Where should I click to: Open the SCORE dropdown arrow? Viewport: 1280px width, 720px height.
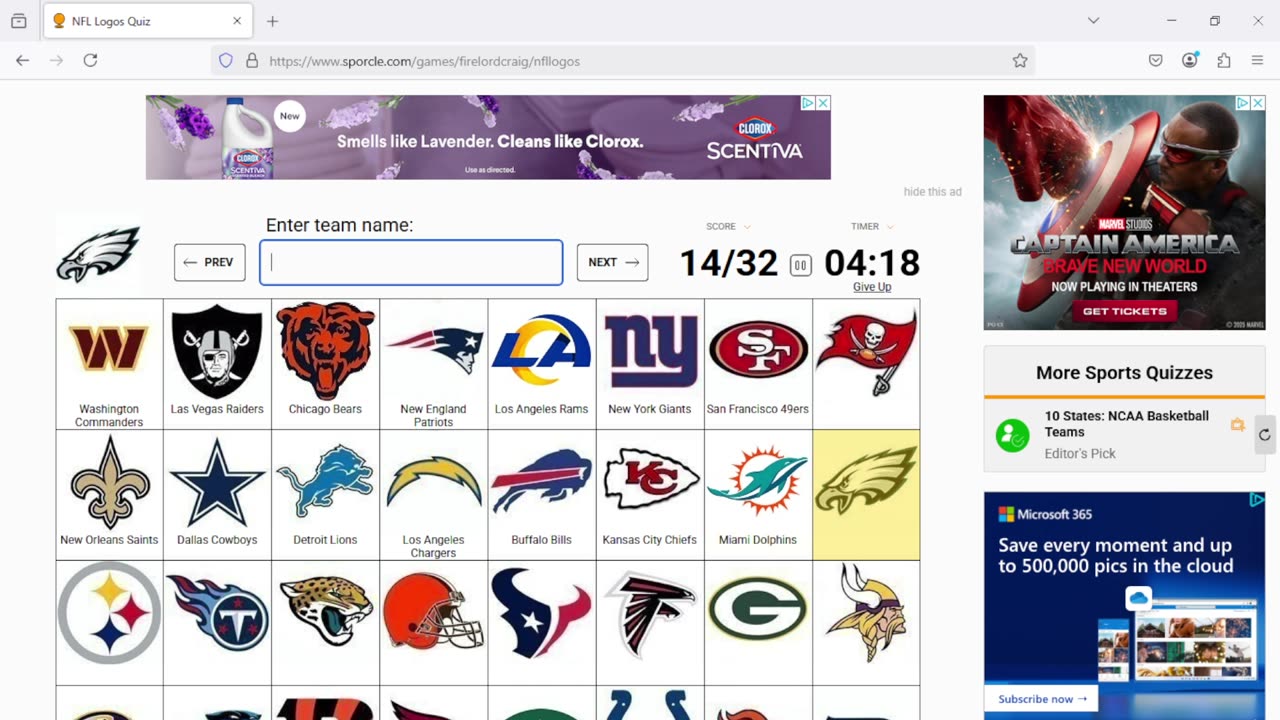[747, 227]
